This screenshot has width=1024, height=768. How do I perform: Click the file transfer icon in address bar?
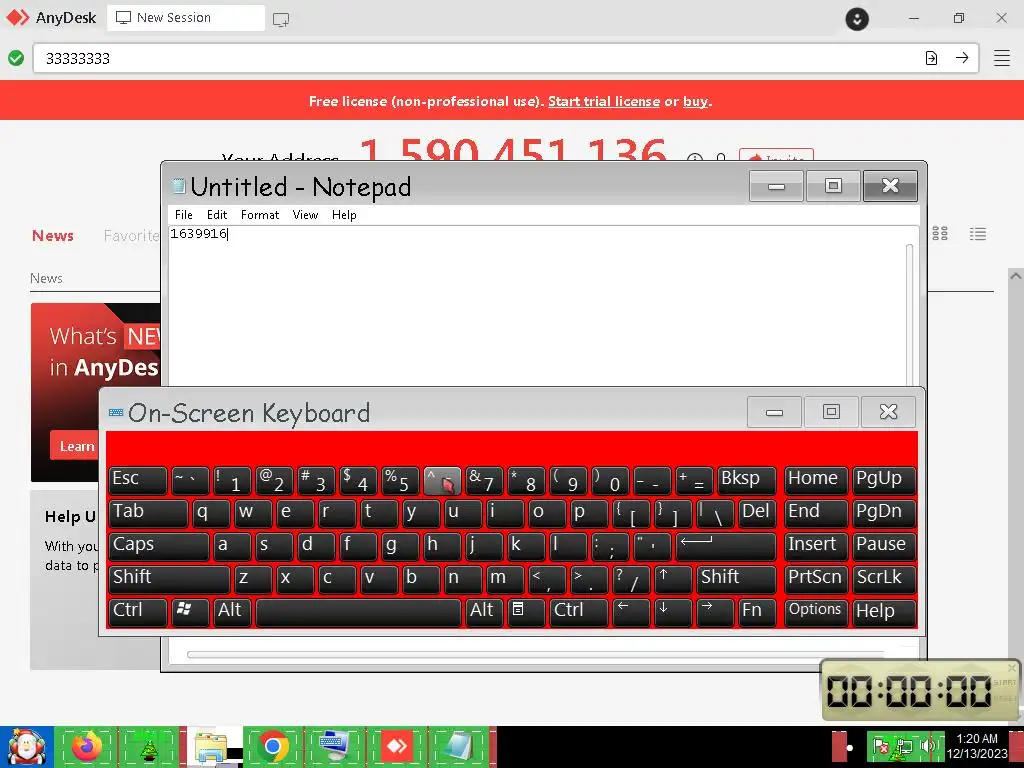point(931,58)
